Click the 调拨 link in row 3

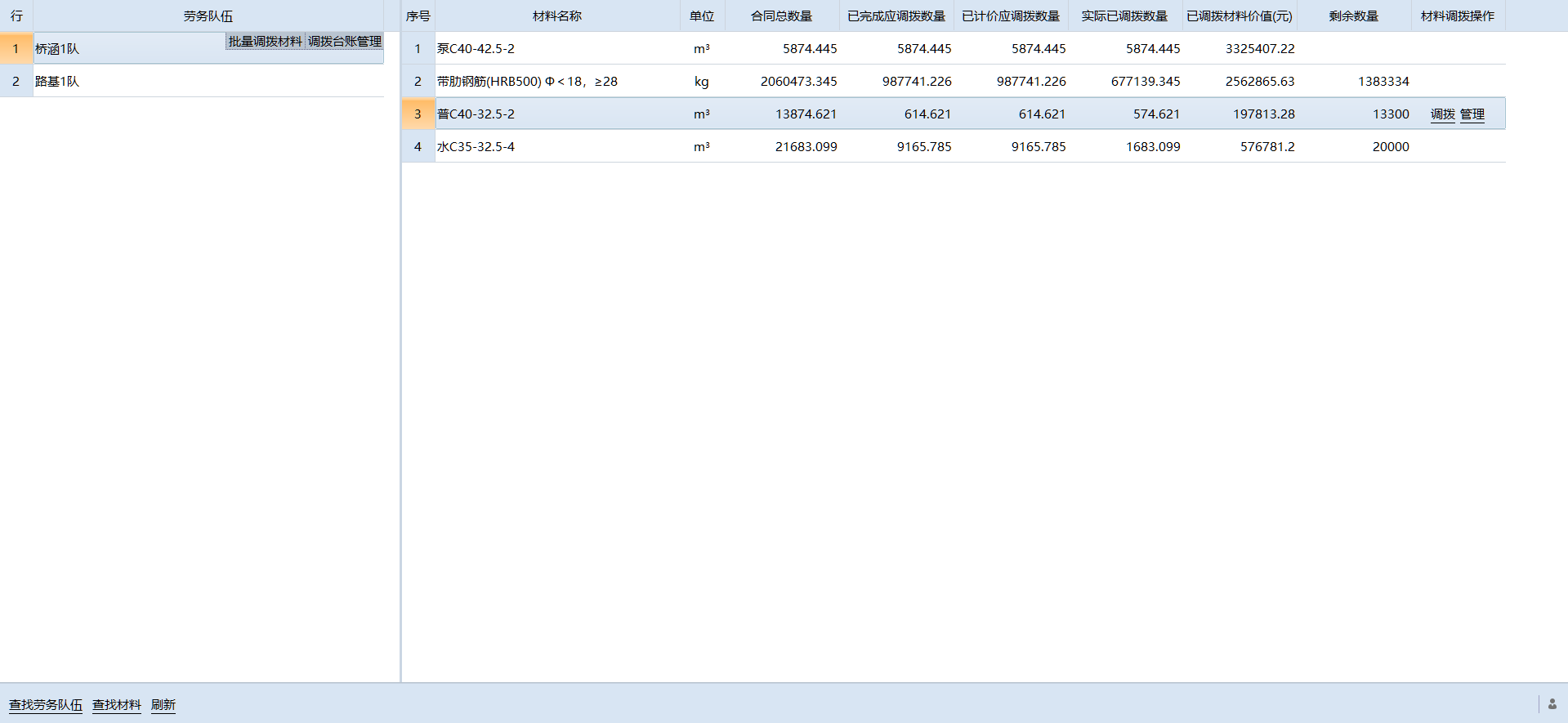[x=1442, y=114]
